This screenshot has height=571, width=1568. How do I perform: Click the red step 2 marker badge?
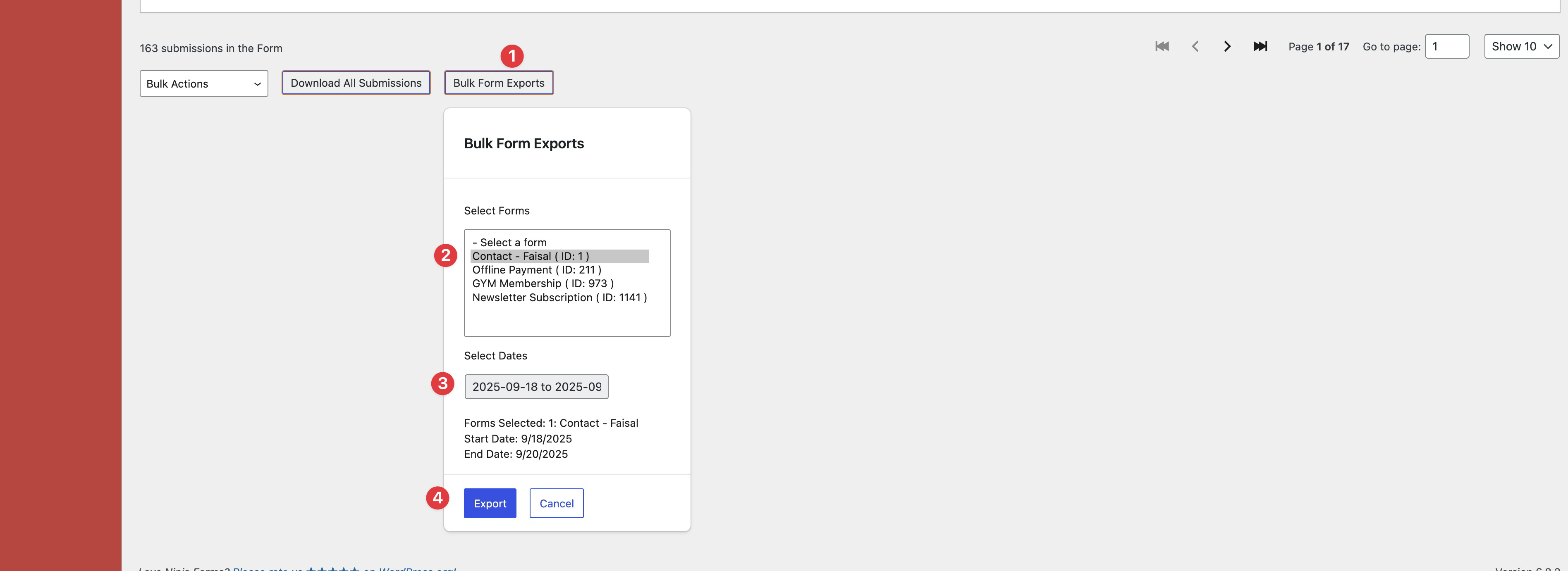446,255
